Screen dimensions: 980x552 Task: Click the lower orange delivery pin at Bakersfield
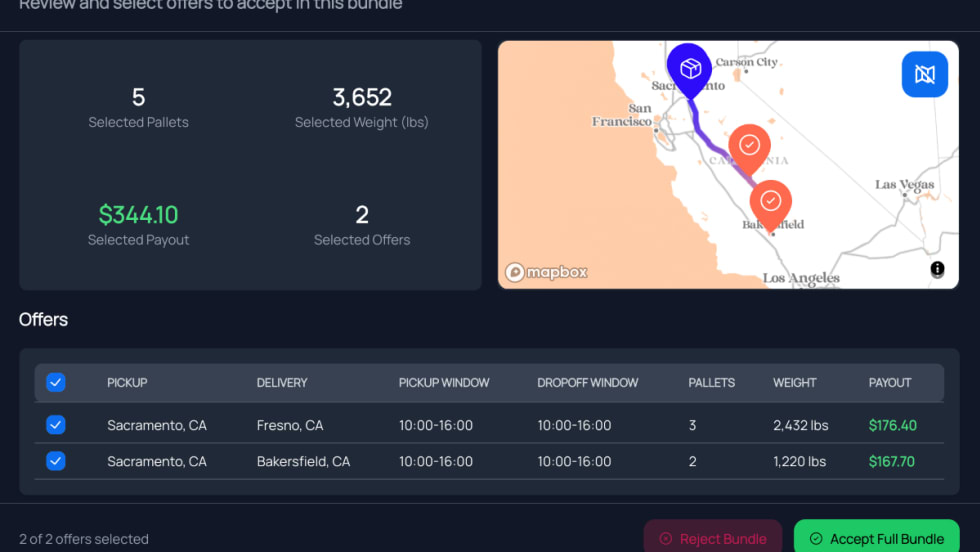pos(770,201)
